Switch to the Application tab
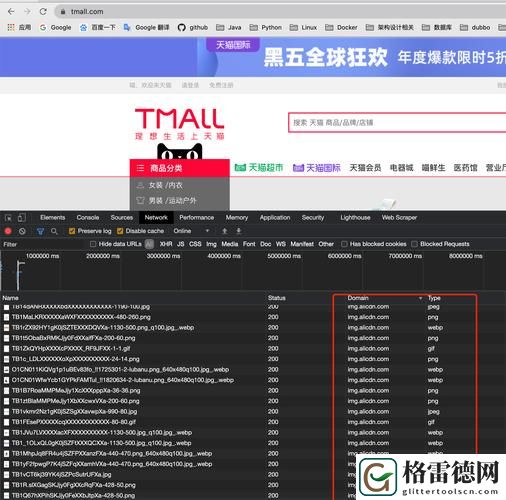 275,218
